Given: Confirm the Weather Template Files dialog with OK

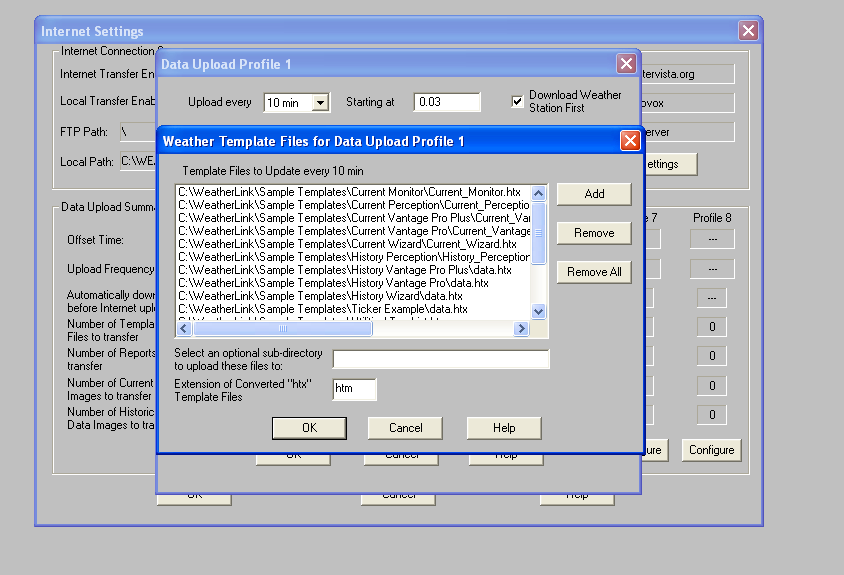Looking at the screenshot, I should click(x=309, y=428).
